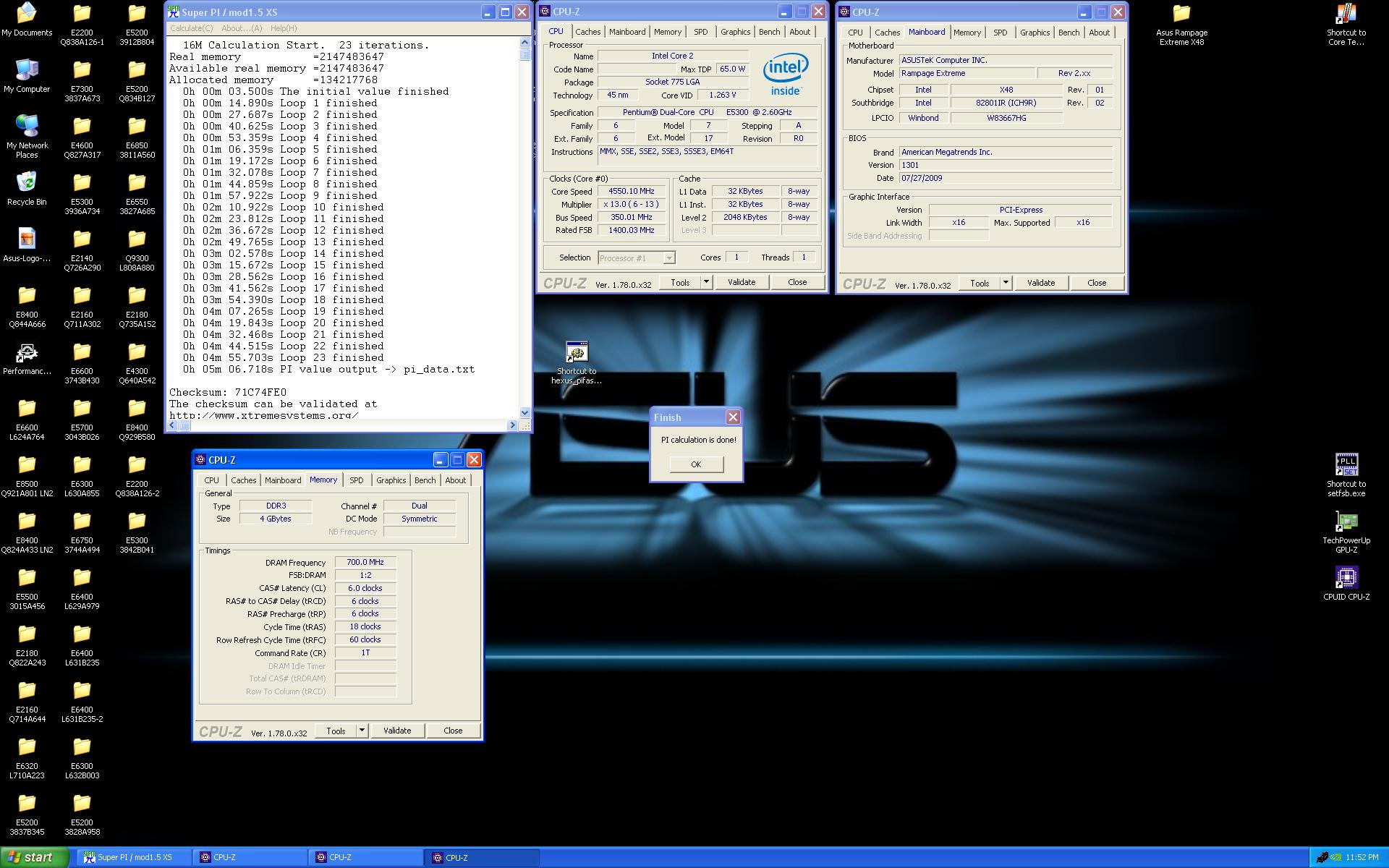Image resolution: width=1389 pixels, height=868 pixels.
Task: Open Shortcut to hexus_pifast icon
Action: 577,362
